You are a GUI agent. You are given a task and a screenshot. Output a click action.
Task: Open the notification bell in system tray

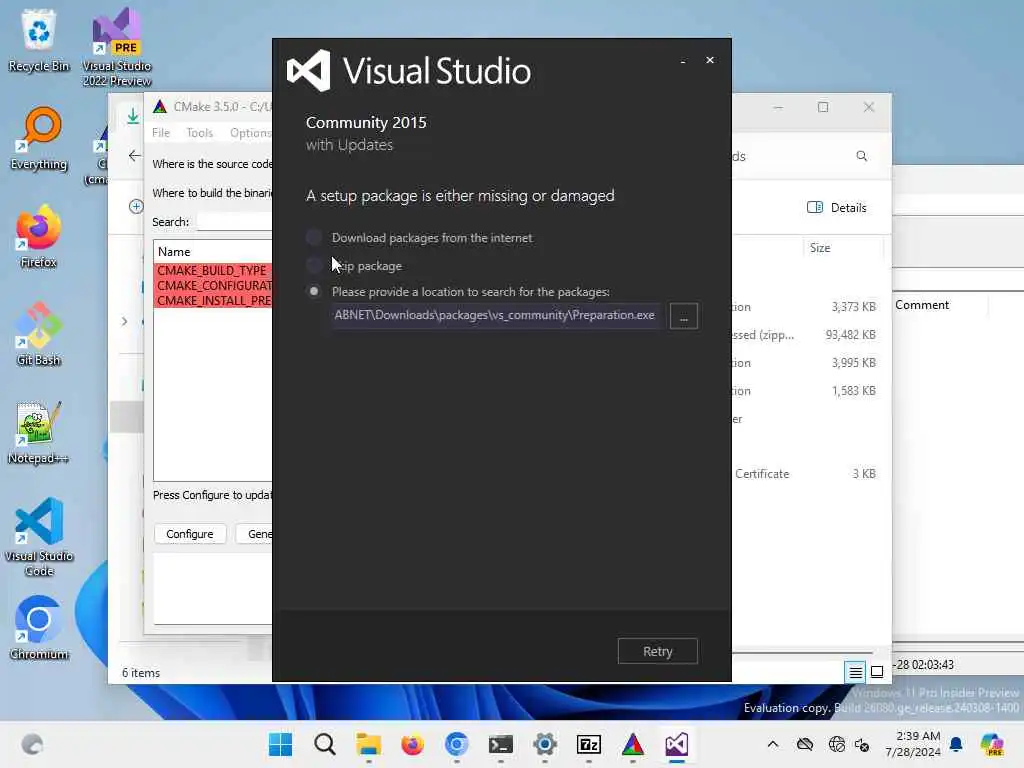tap(956, 744)
